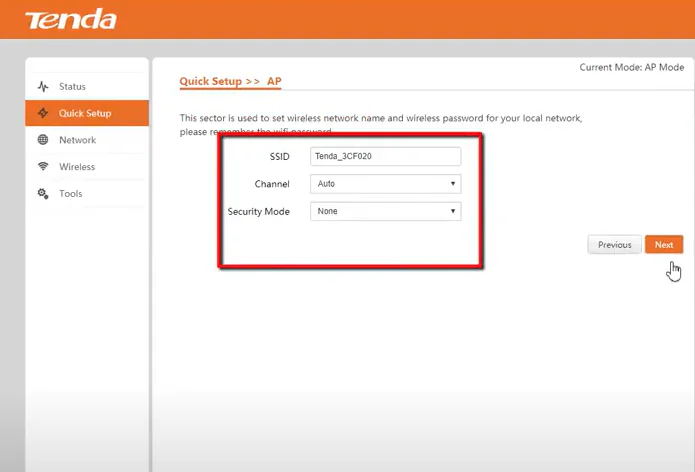Click the Previous button
The width and height of the screenshot is (695, 472).
tap(614, 245)
